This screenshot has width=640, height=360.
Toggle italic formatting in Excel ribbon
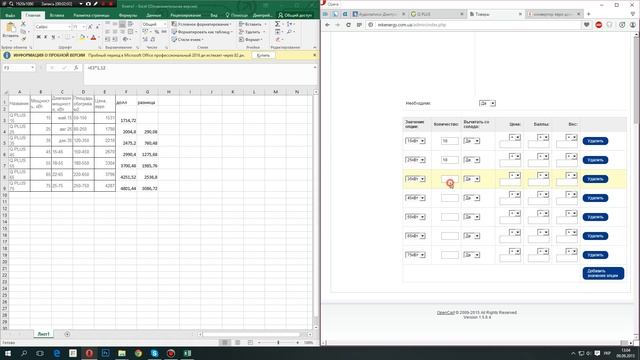tap(46, 37)
